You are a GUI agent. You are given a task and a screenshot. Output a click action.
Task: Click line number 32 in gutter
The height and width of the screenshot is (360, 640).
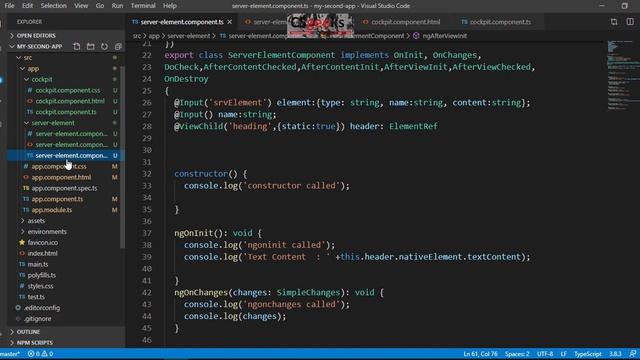(x=147, y=174)
